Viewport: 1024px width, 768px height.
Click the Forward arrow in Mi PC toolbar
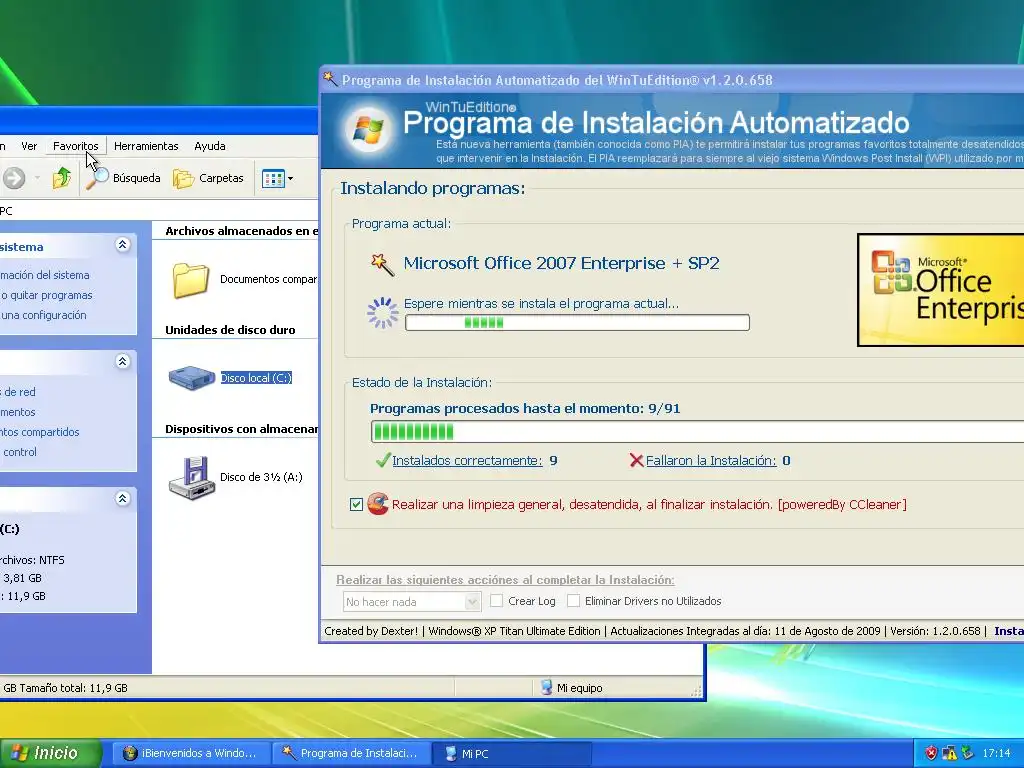pos(14,178)
